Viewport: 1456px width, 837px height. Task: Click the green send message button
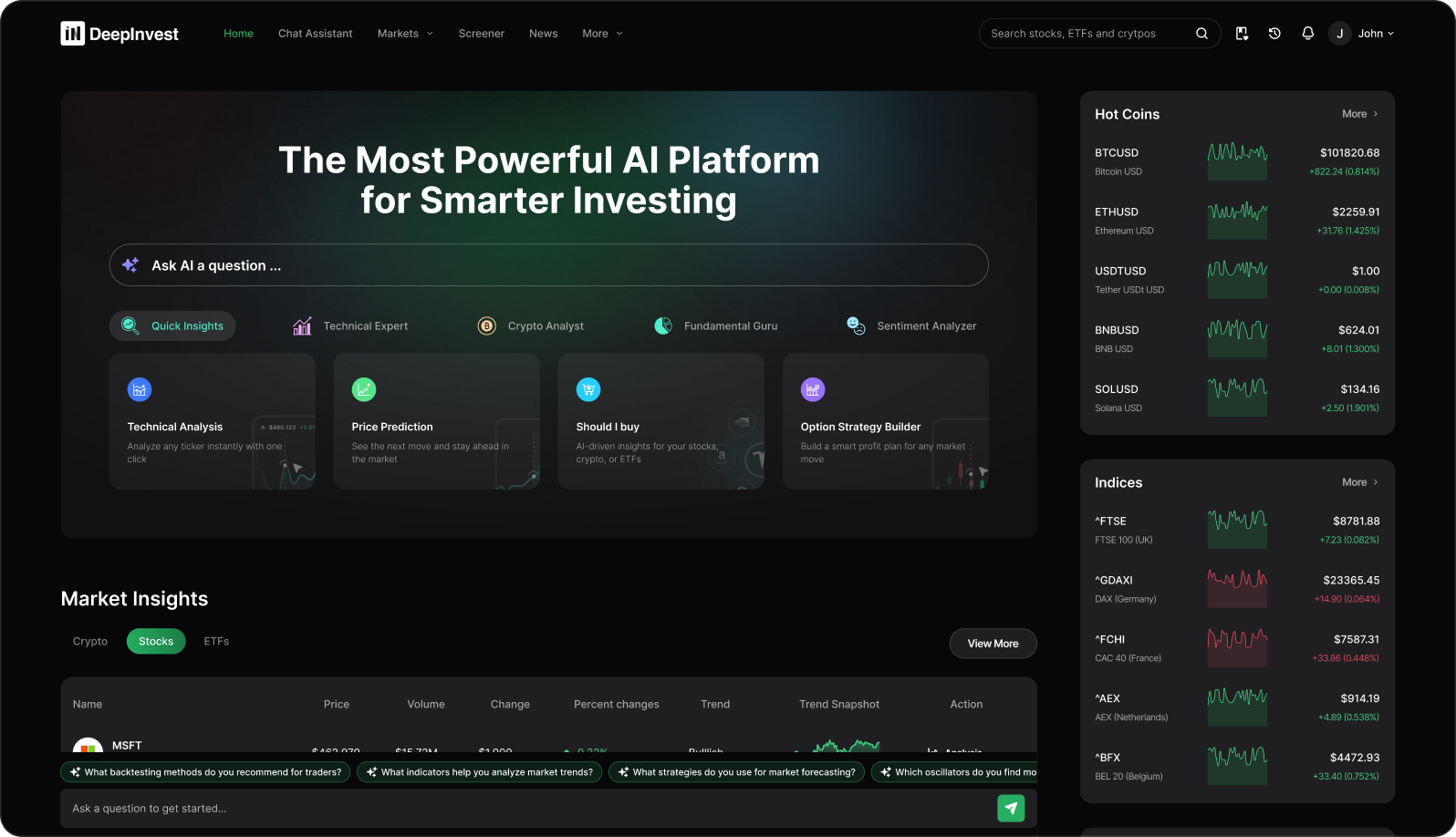click(x=1011, y=808)
